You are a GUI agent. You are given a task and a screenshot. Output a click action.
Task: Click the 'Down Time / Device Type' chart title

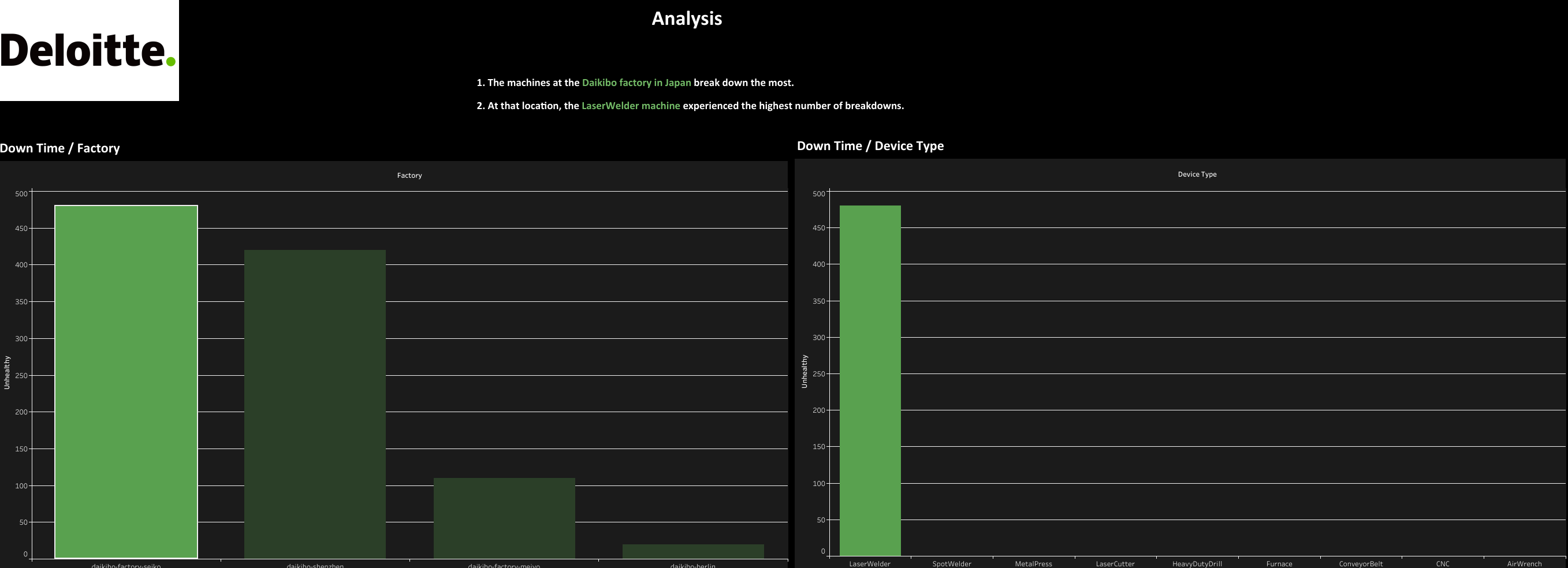coord(870,146)
